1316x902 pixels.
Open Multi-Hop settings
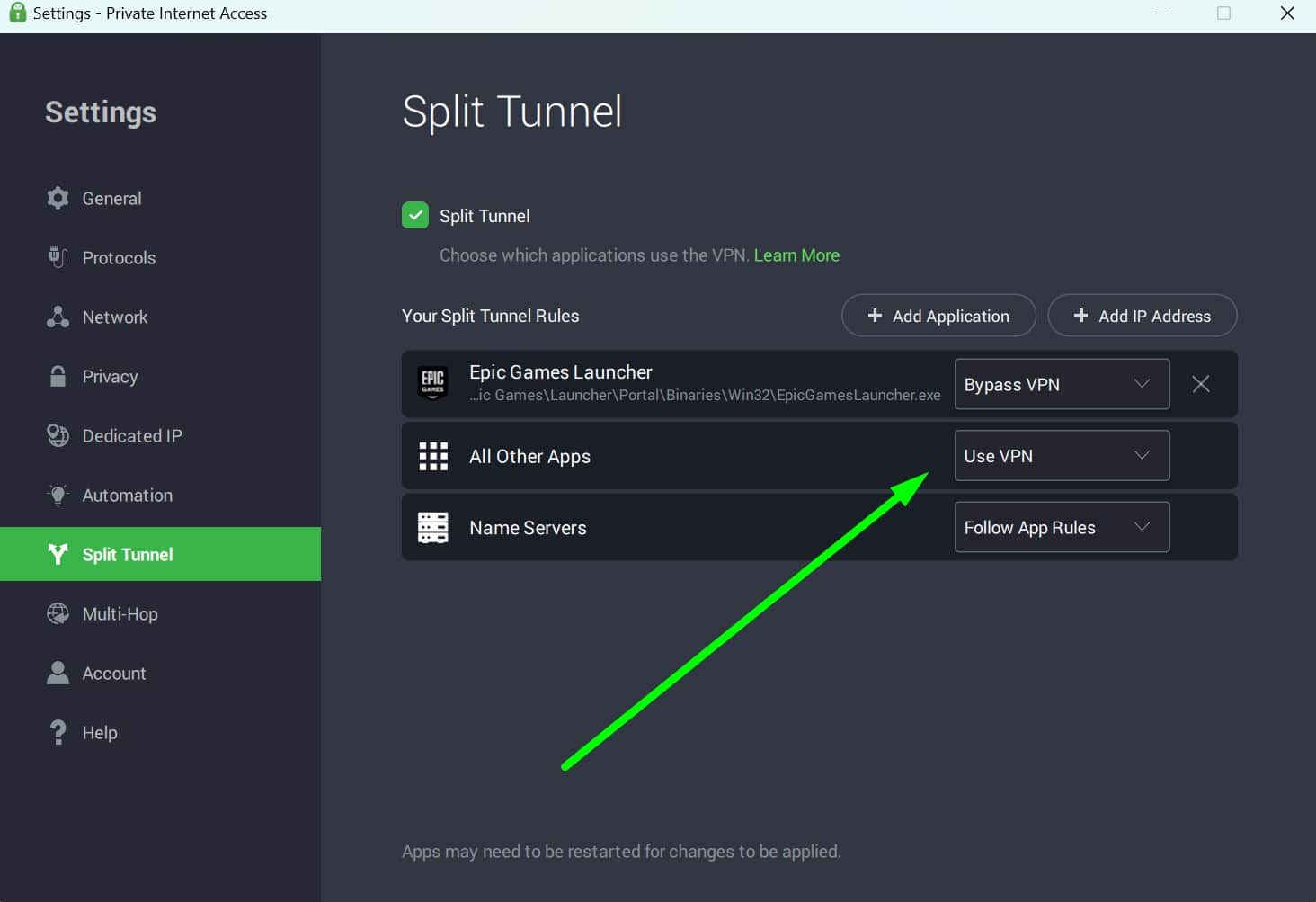[x=160, y=613]
